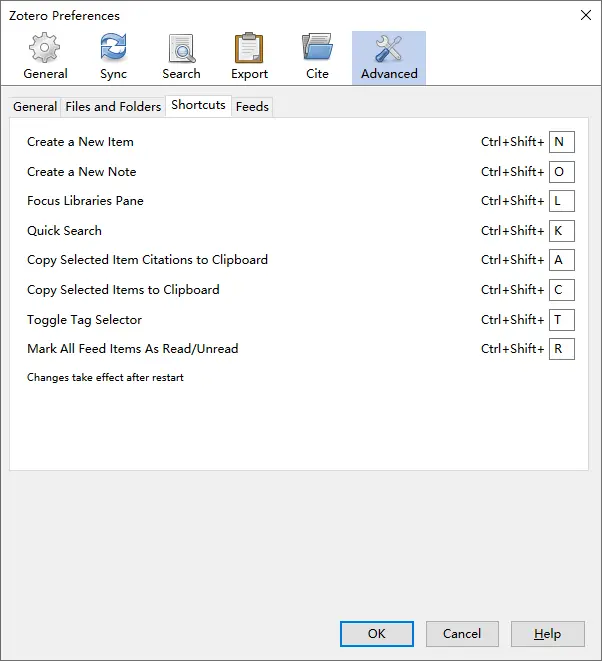Open the Export preferences clipboard icon
The image size is (602, 661).
249,48
